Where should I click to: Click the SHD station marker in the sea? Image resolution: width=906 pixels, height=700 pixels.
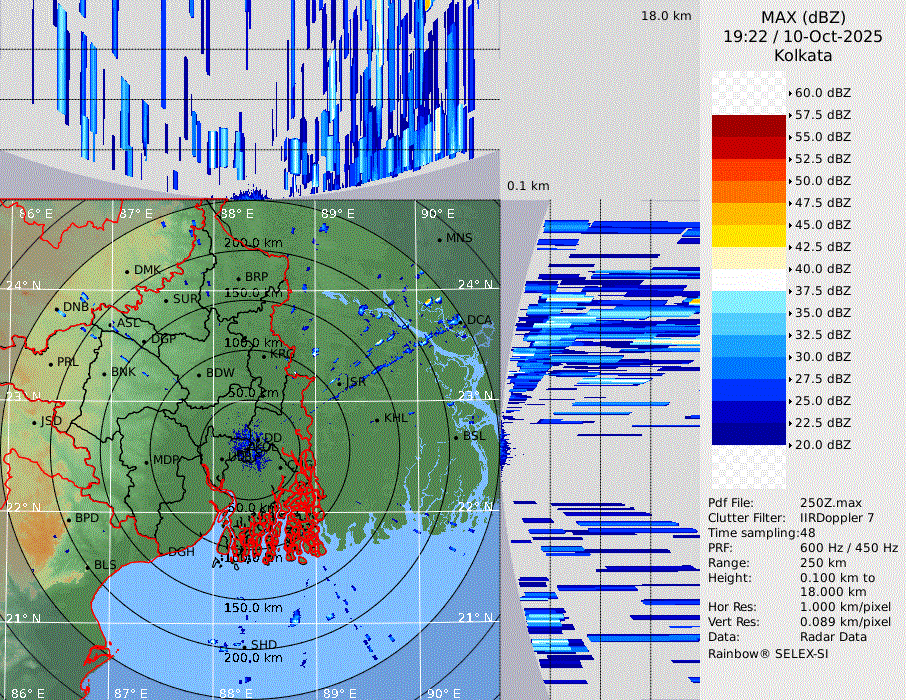(243, 645)
